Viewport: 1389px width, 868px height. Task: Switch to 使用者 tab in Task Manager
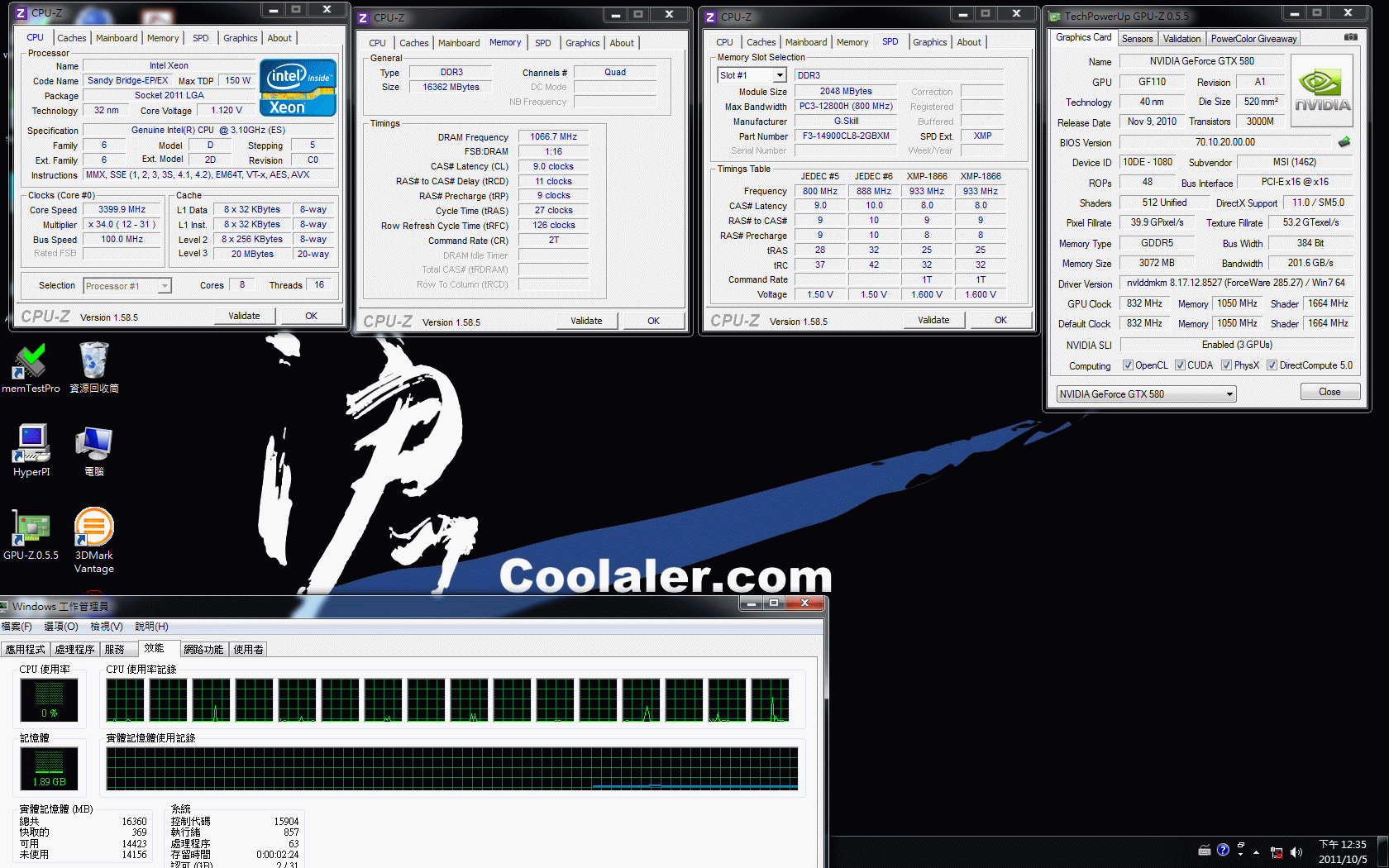tap(249, 650)
